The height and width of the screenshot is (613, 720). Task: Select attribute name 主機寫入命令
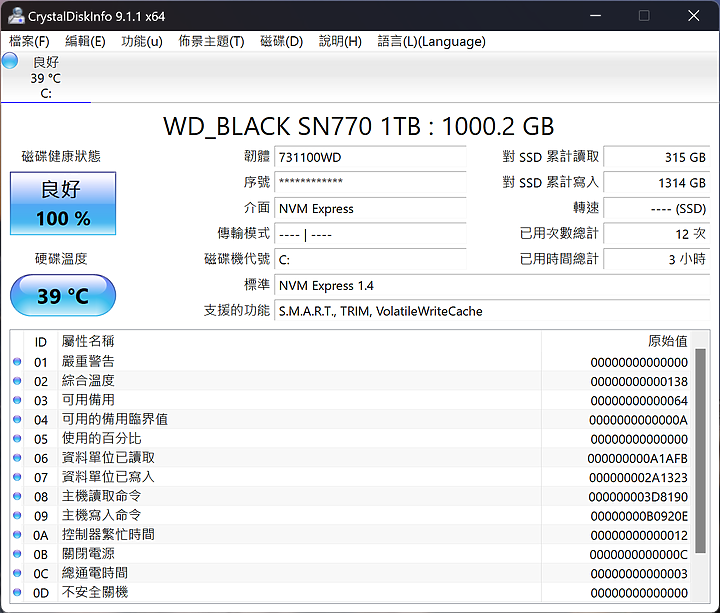coord(101,515)
